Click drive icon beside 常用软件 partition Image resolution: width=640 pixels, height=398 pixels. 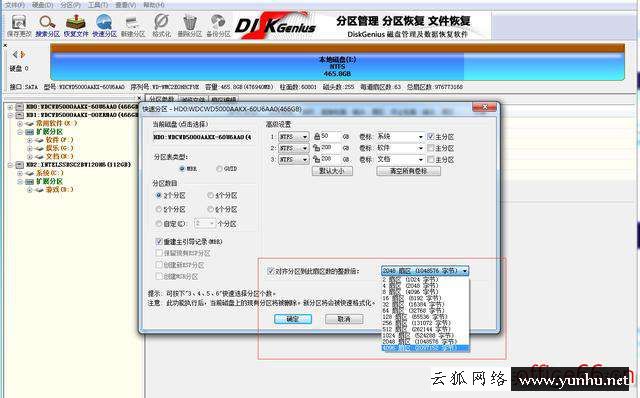pos(29,123)
